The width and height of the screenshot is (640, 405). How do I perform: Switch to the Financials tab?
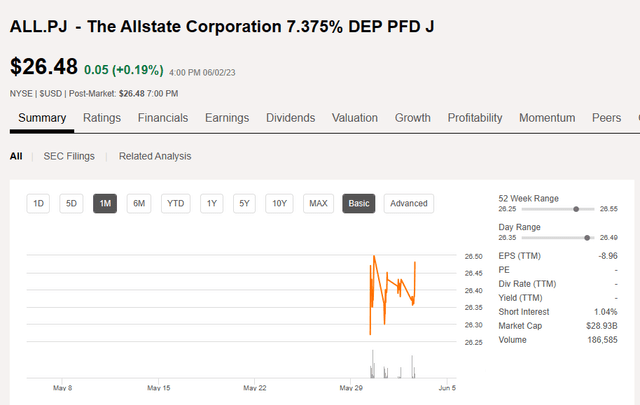point(163,118)
